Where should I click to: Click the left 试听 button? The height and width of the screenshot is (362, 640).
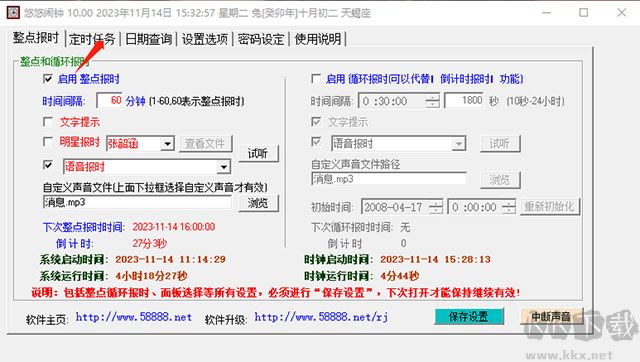pyautogui.click(x=258, y=153)
